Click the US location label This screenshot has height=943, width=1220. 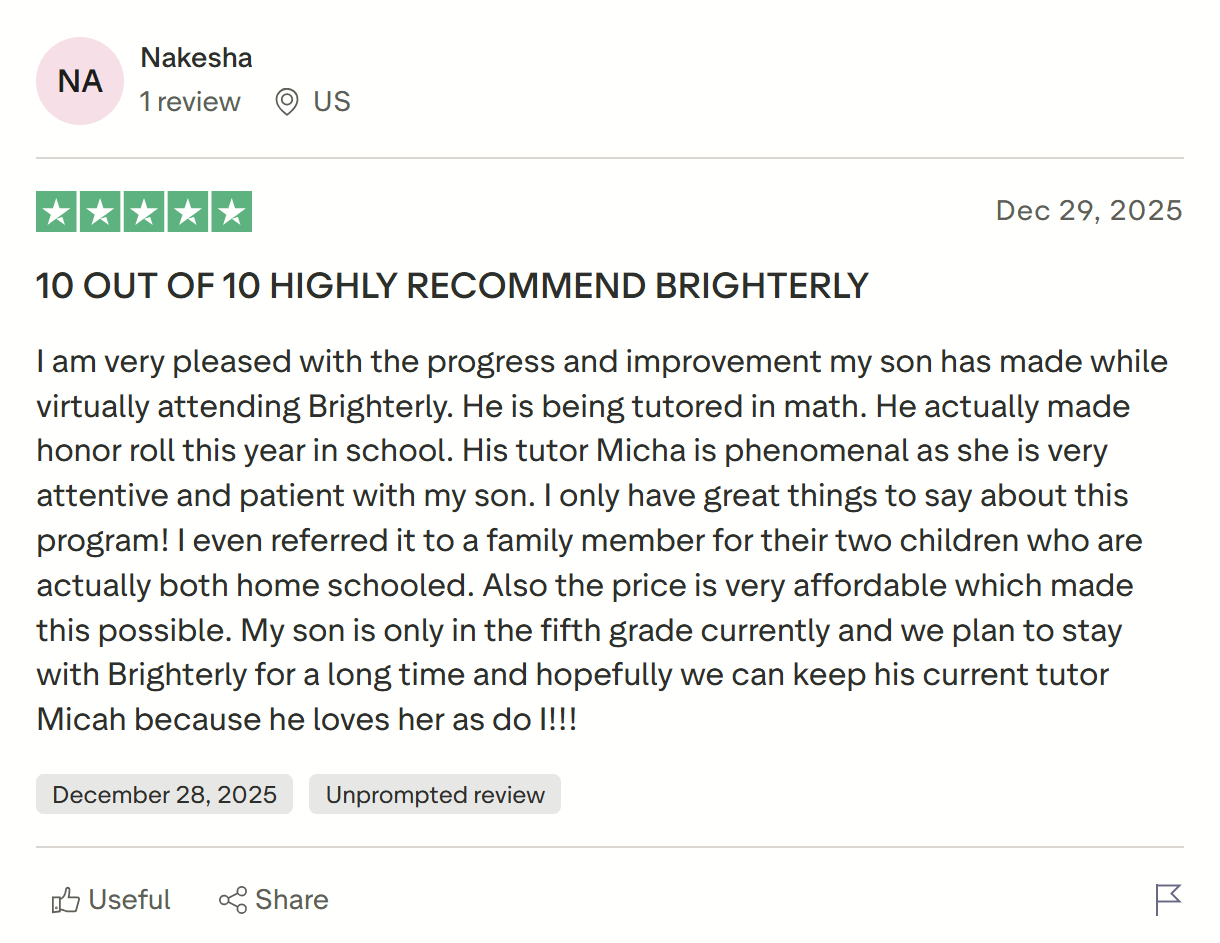[330, 101]
